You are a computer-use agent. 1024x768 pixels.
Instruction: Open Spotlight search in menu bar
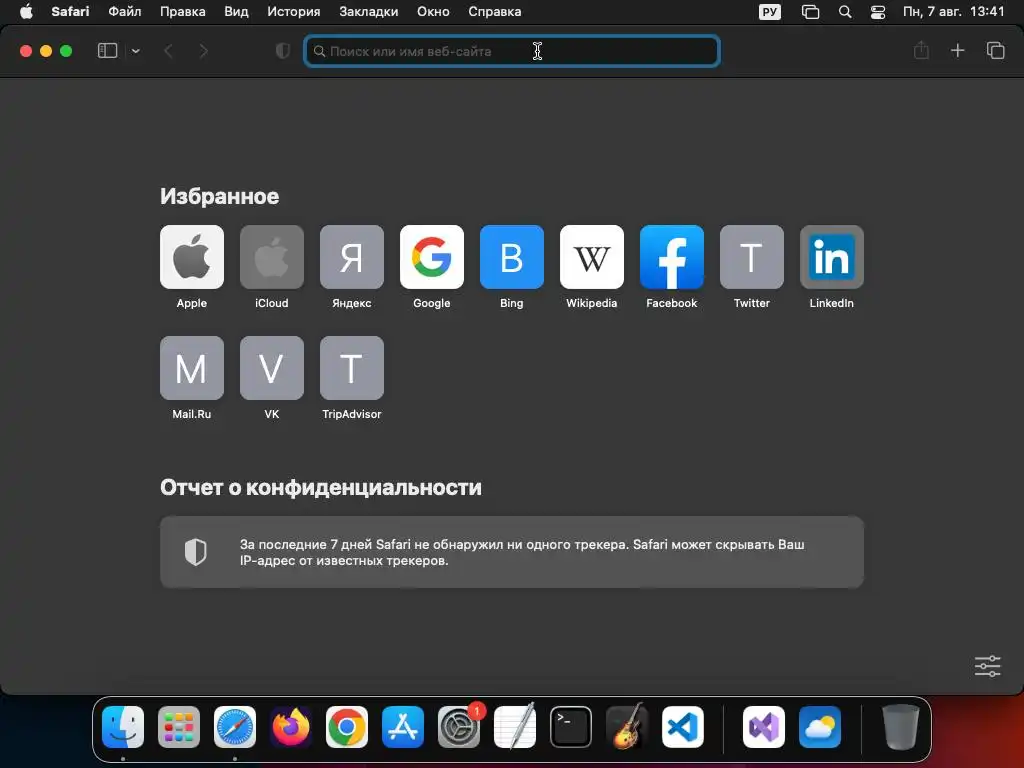(x=845, y=12)
